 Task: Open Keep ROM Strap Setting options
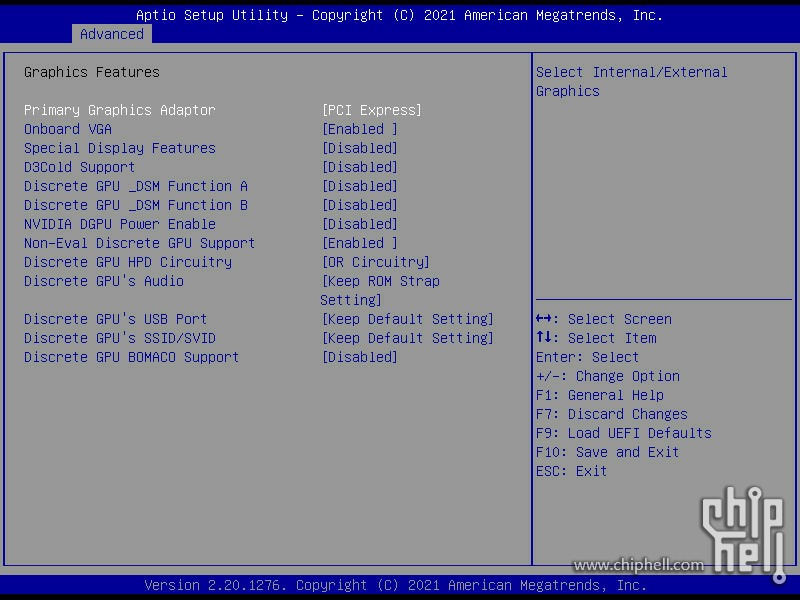tap(380, 290)
